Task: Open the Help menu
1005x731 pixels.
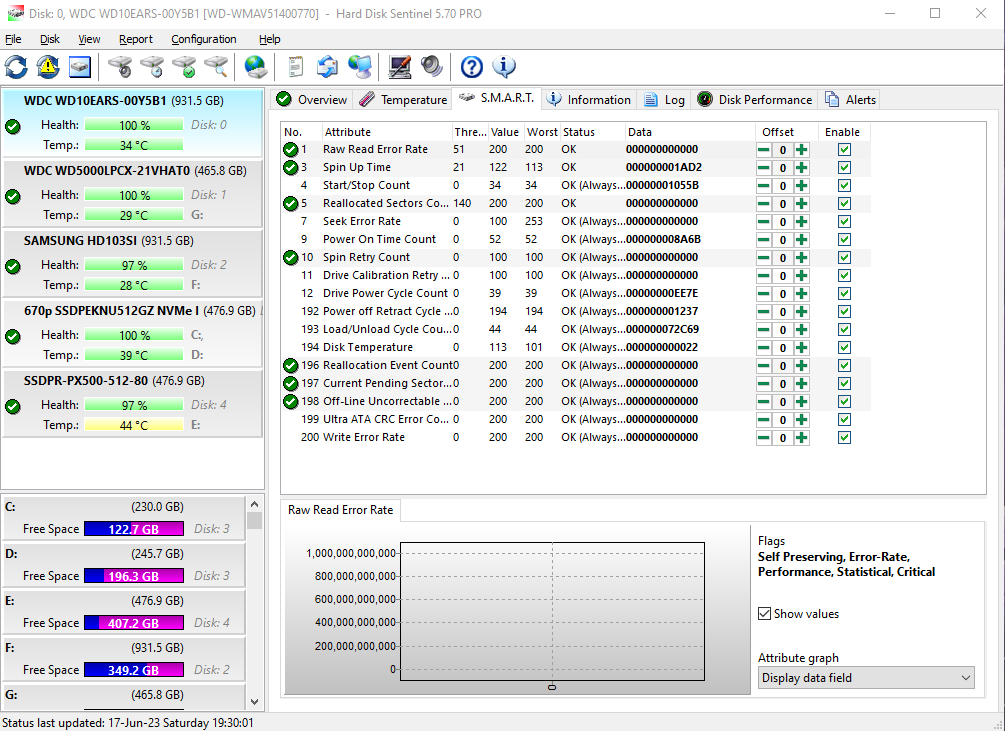Action: pos(270,39)
